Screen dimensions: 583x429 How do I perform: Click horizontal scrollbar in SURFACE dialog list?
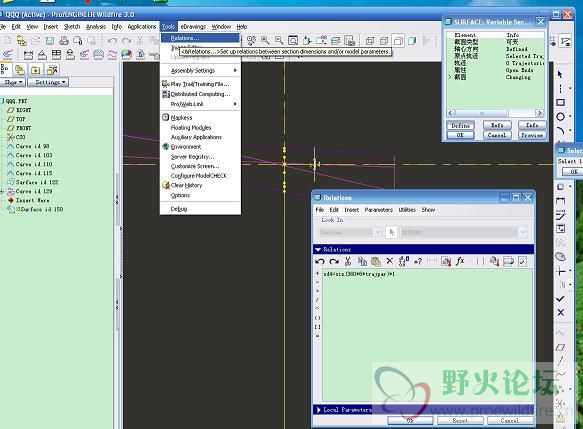click(481, 113)
